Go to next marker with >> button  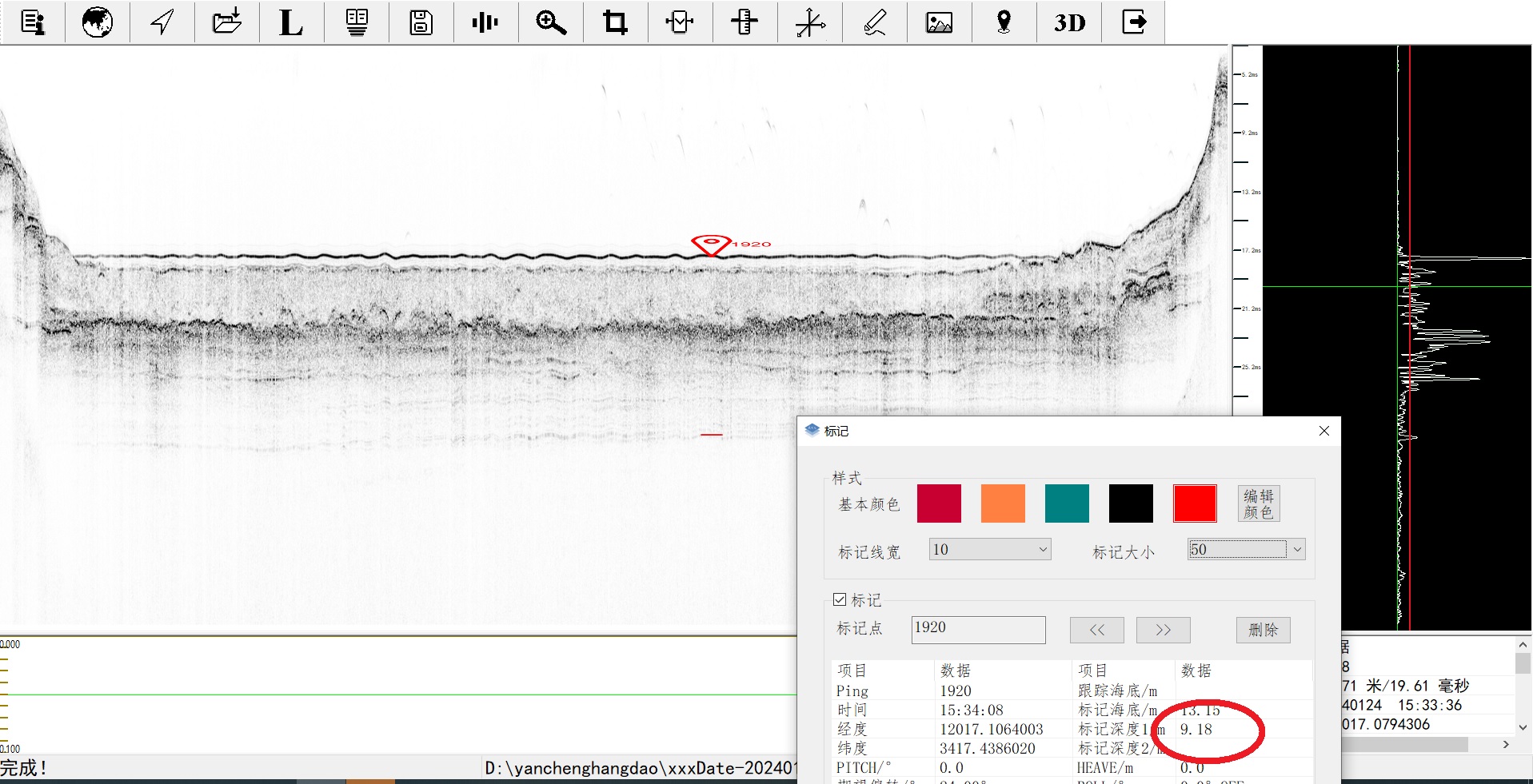click(x=1163, y=630)
